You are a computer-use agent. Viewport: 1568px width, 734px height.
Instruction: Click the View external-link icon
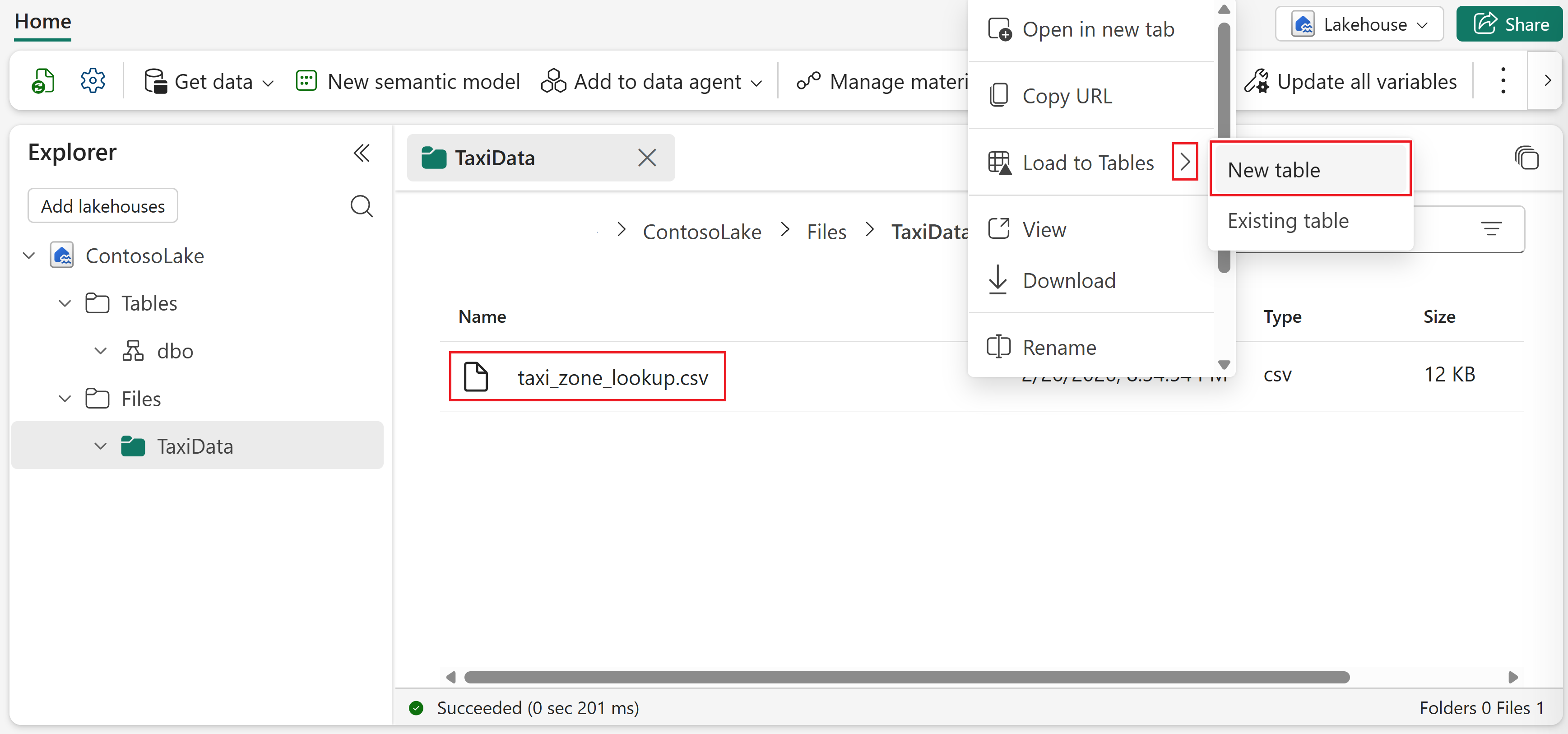coord(999,229)
